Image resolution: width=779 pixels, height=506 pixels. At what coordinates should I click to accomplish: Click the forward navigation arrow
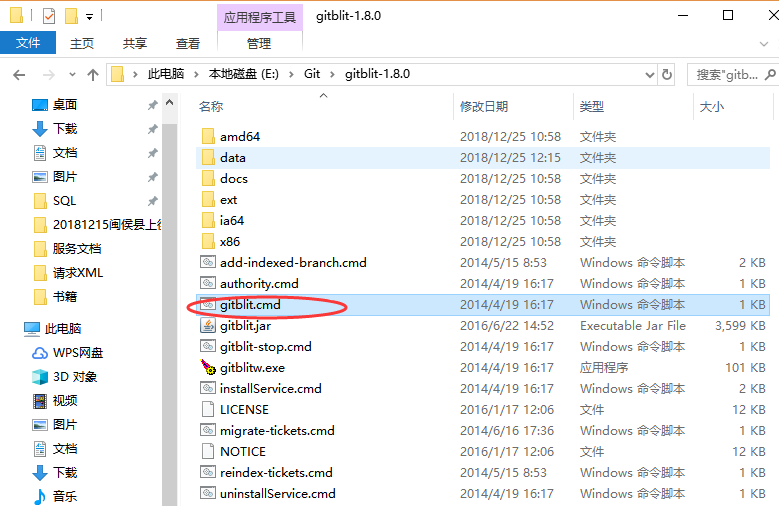tap(49, 75)
